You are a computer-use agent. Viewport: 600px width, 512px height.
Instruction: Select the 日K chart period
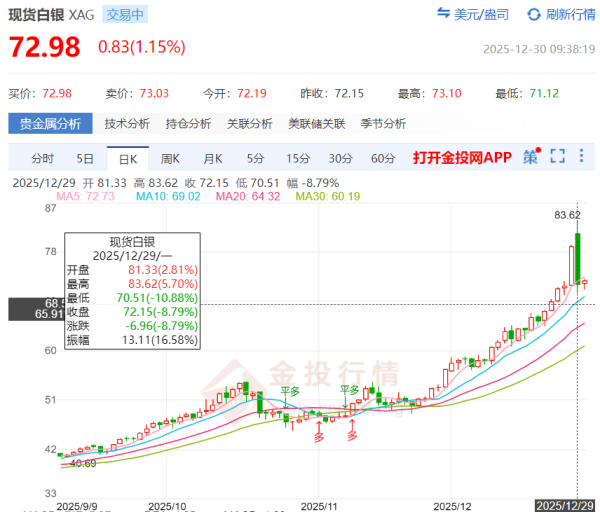point(128,158)
